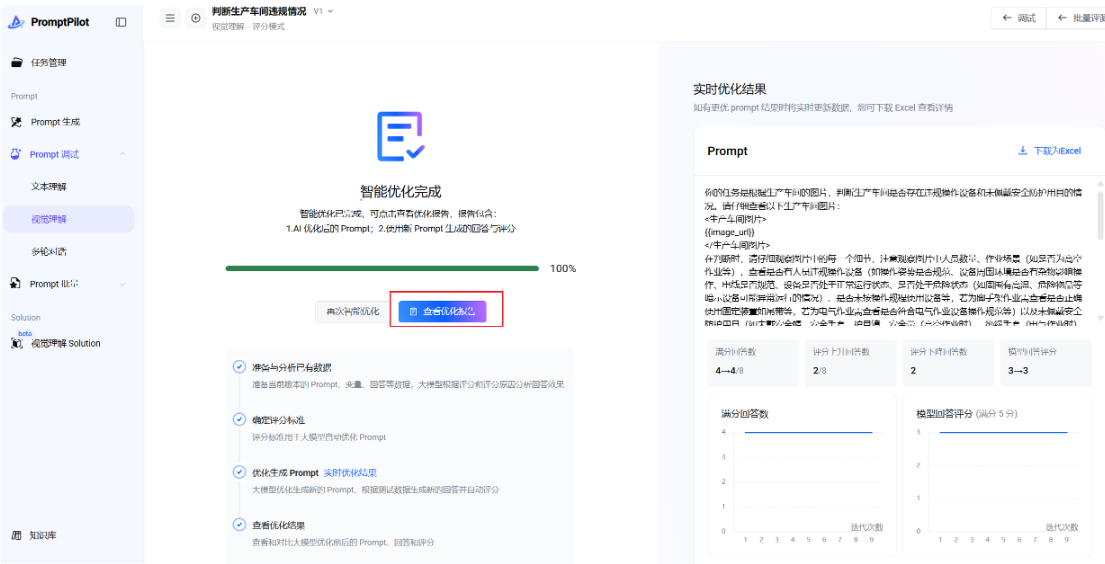Click the Prompt text scrollbar thumb
This screenshot has height=564, width=1105.
click(x=1101, y=215)
